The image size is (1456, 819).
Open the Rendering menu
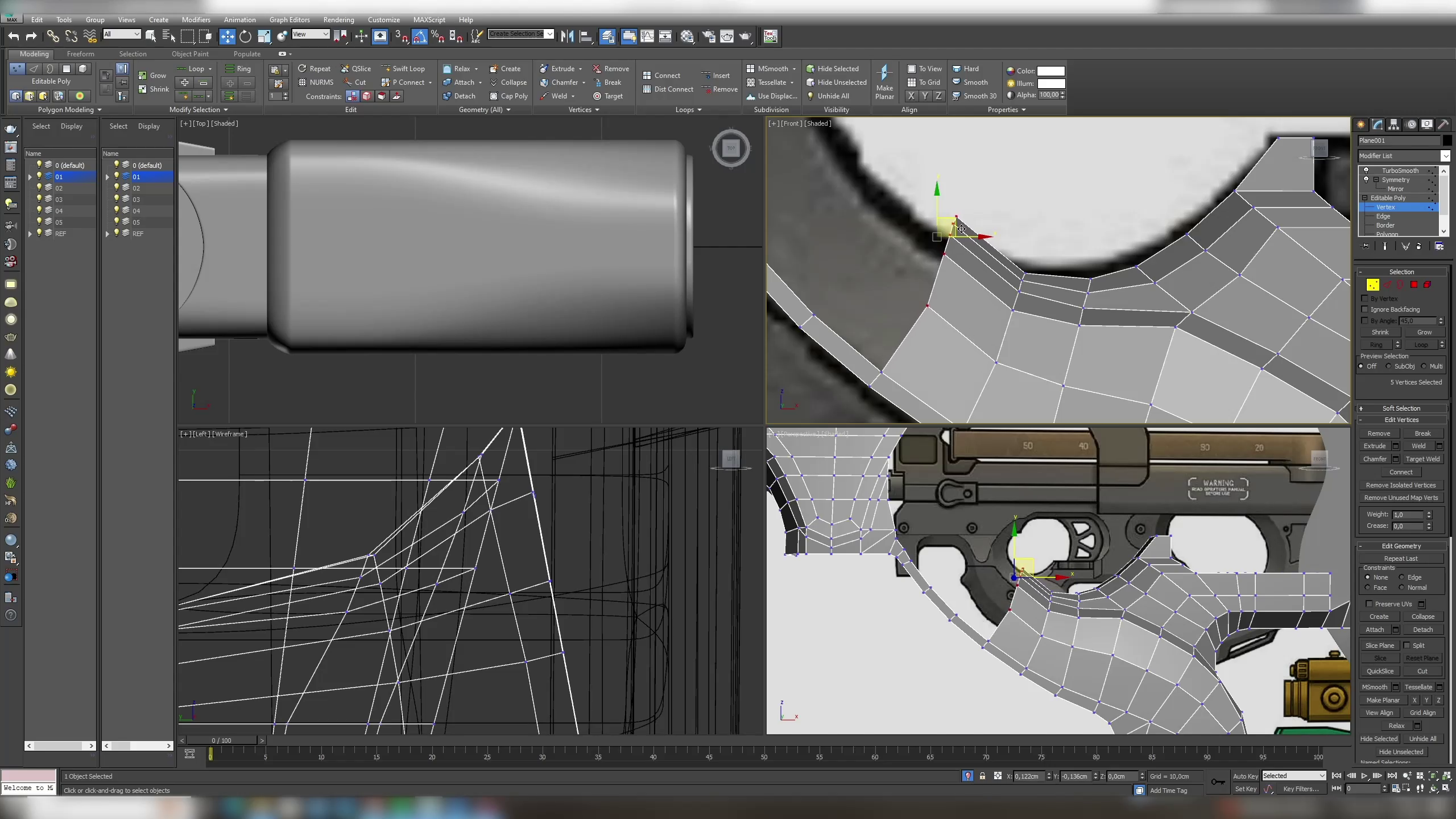point(338,19)
